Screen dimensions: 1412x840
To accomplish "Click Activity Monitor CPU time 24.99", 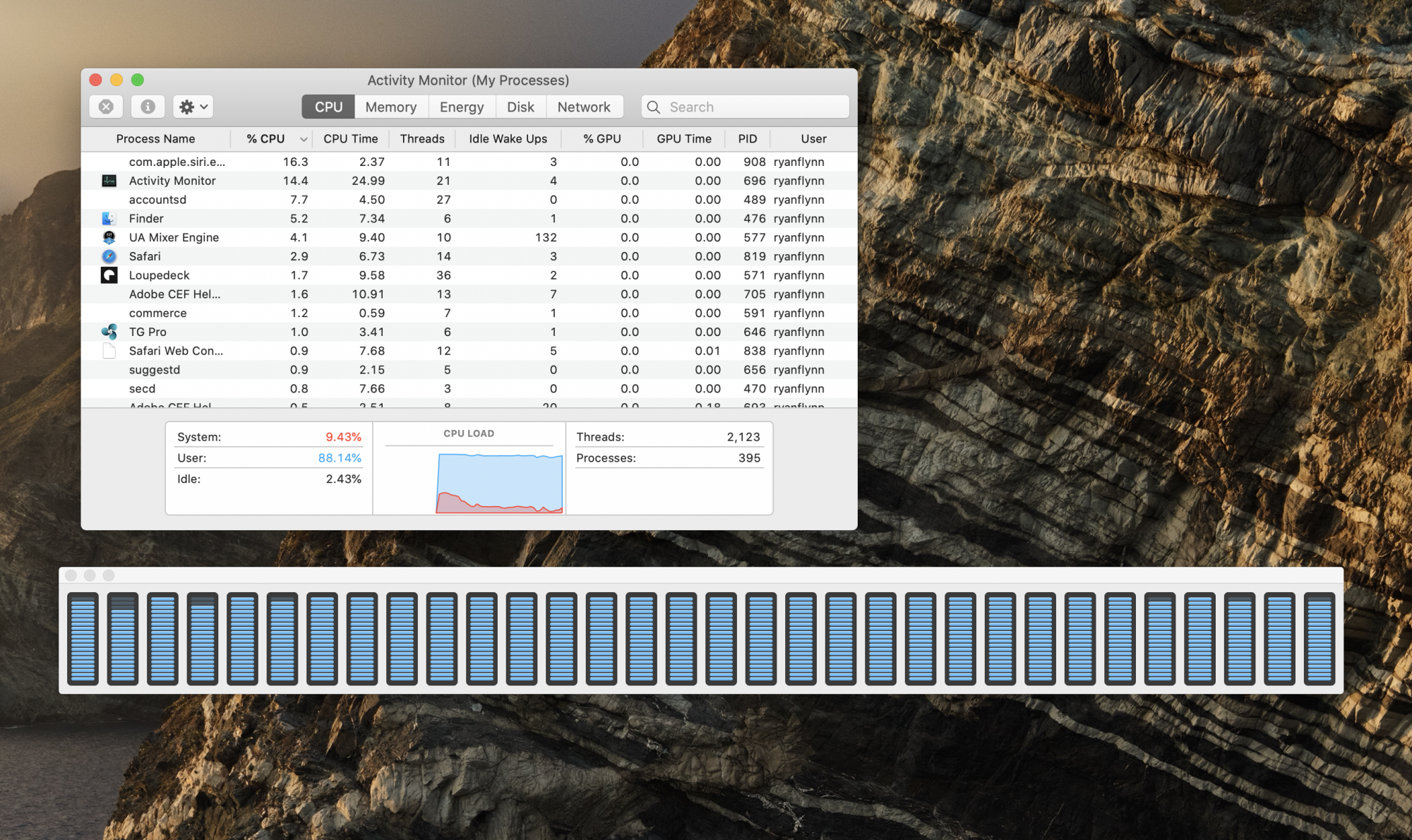I will click(368, 181).
